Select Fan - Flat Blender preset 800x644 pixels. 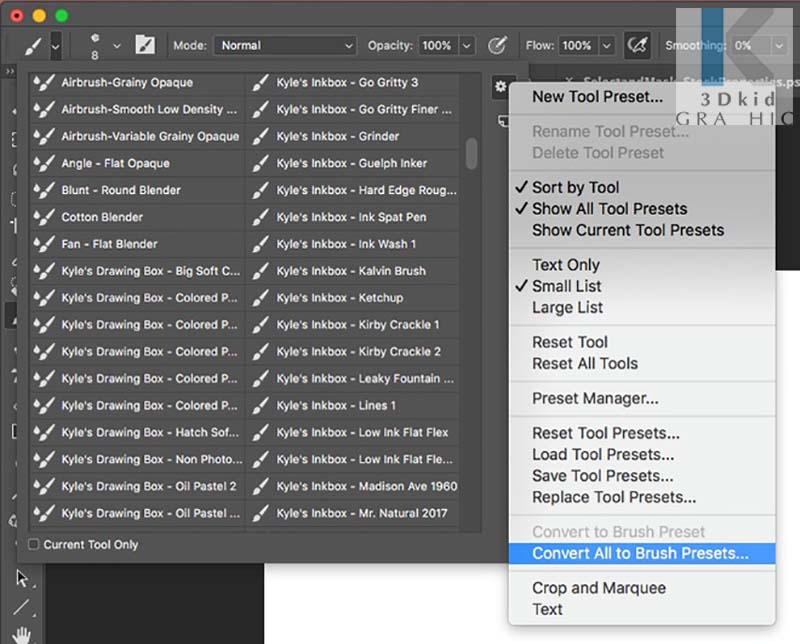click(137, 244)
